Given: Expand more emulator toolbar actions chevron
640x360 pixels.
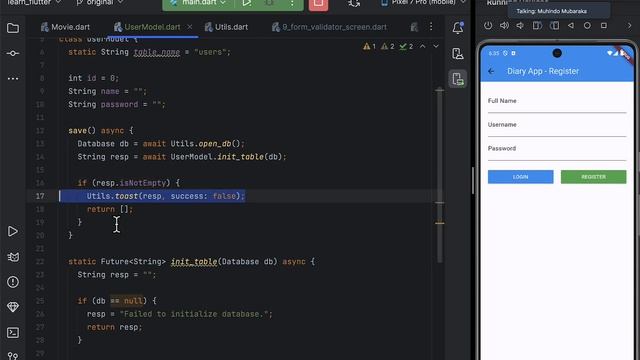Looking at the screenshot, I should pos(629,25).
